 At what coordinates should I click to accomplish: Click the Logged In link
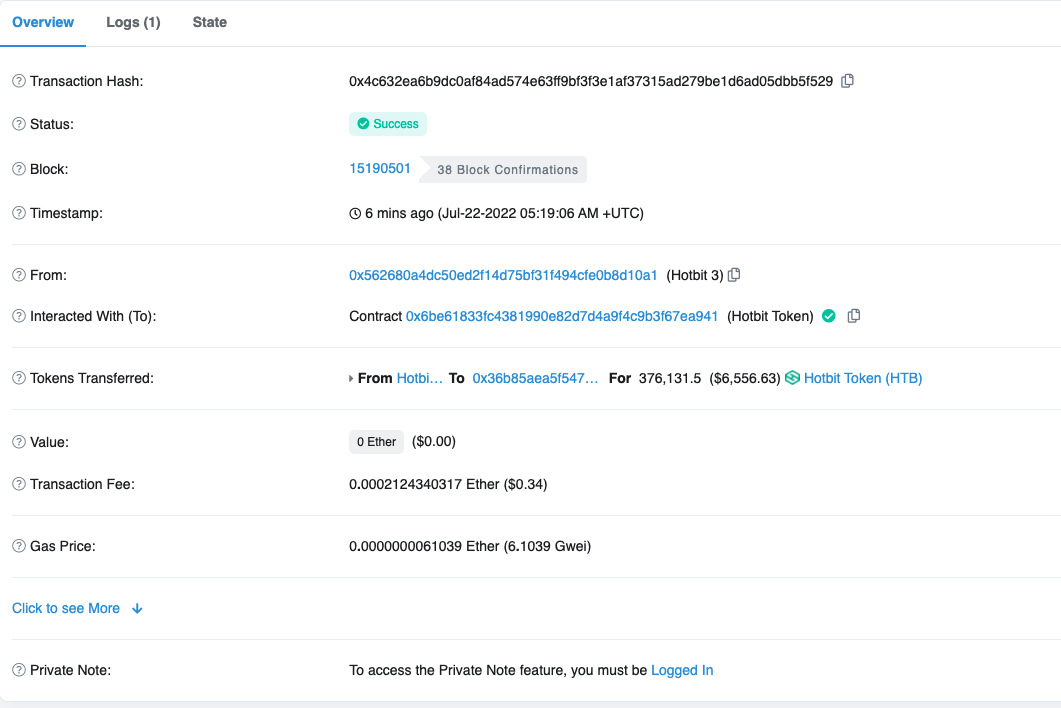[682, 670]
